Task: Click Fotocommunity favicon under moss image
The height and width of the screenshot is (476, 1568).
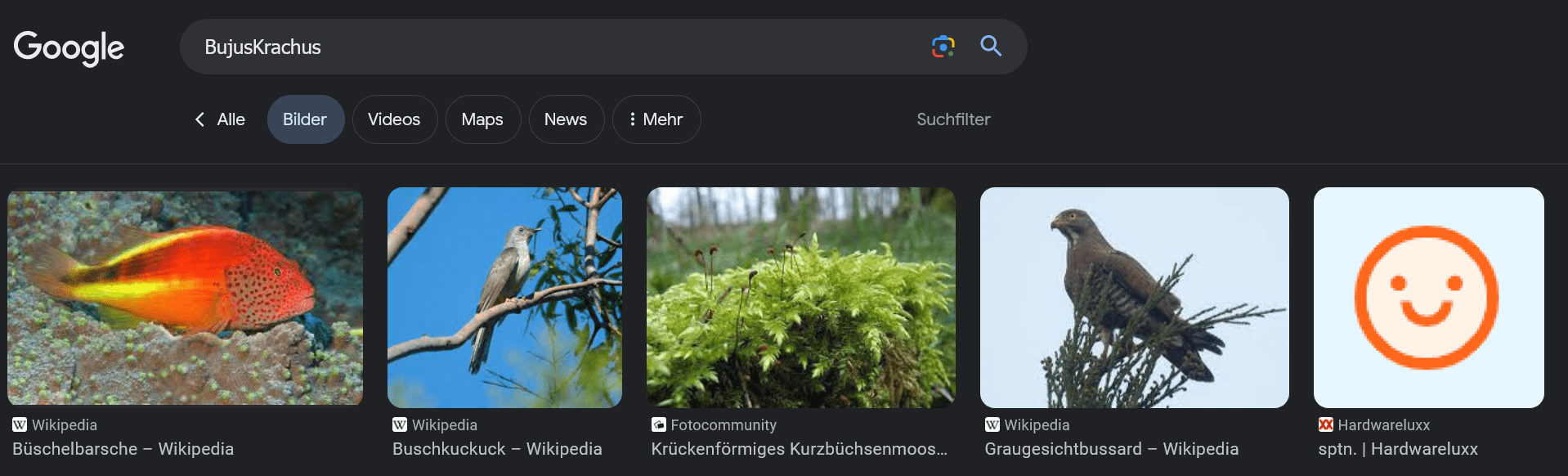Action: click(x=659, y=424)
